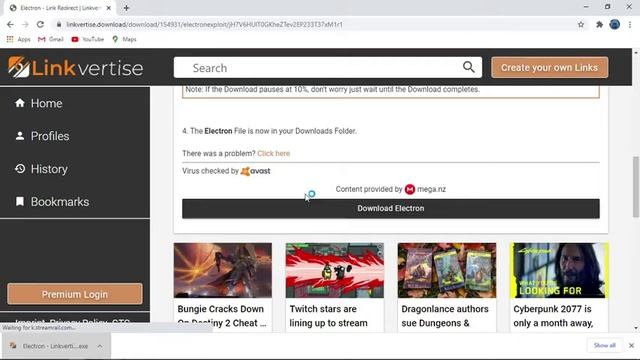Click the site lock icon
Screen dimensions: 640x360
pos(59,24)
